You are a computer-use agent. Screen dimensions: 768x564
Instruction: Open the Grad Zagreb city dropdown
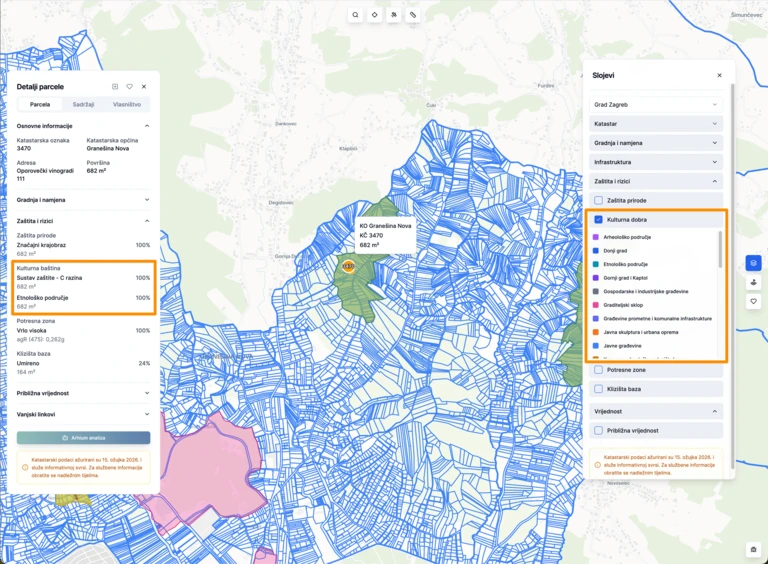point(656,104)
